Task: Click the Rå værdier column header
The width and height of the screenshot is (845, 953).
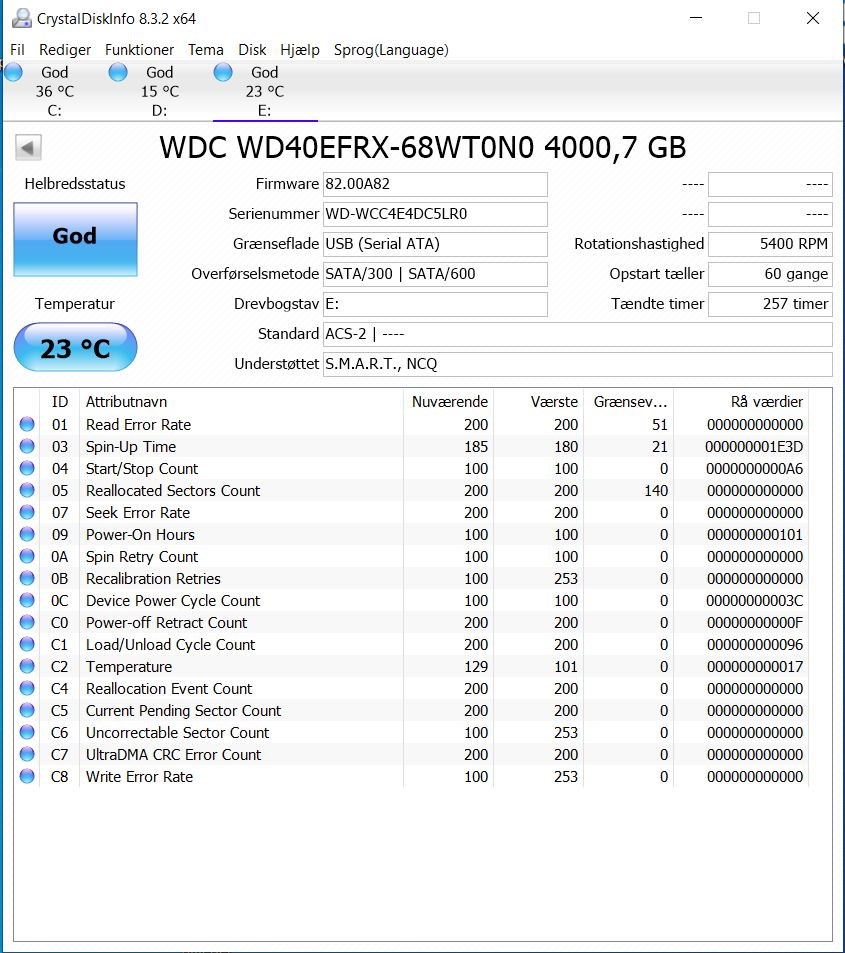Action: click(x=741, y=402)
